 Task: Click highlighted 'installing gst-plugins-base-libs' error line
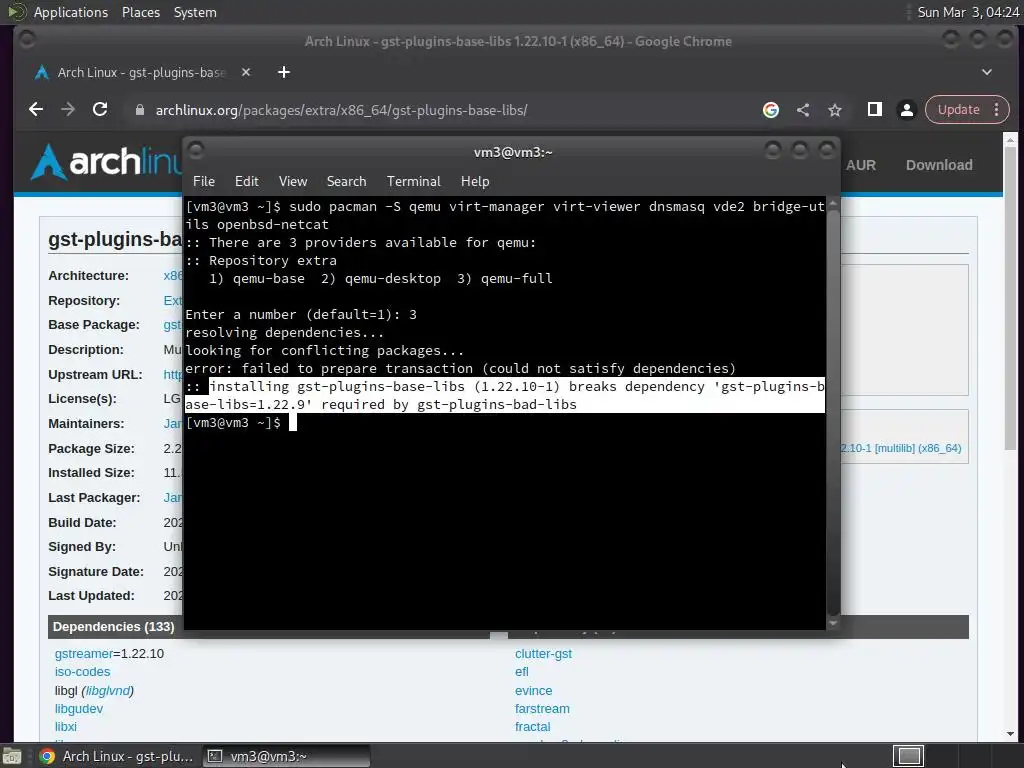point(505,395)
